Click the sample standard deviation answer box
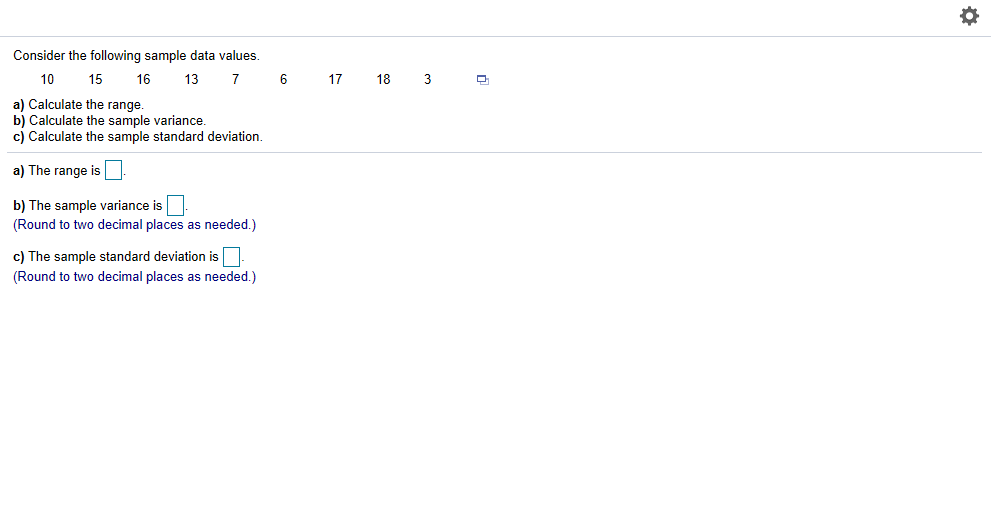Viewport: 991px width, 527px height. [231, 257]
